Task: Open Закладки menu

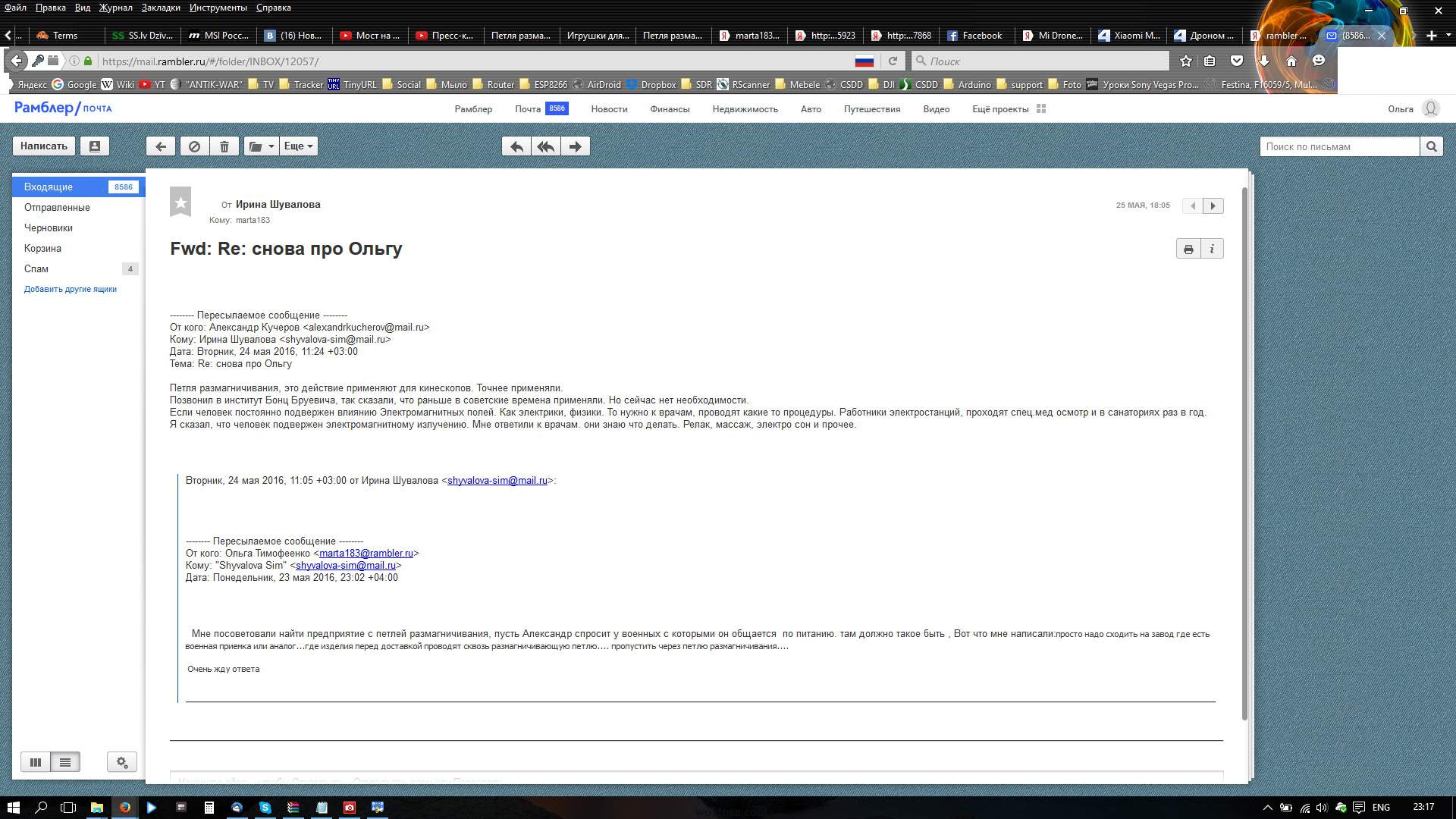Action: (161, 8)
